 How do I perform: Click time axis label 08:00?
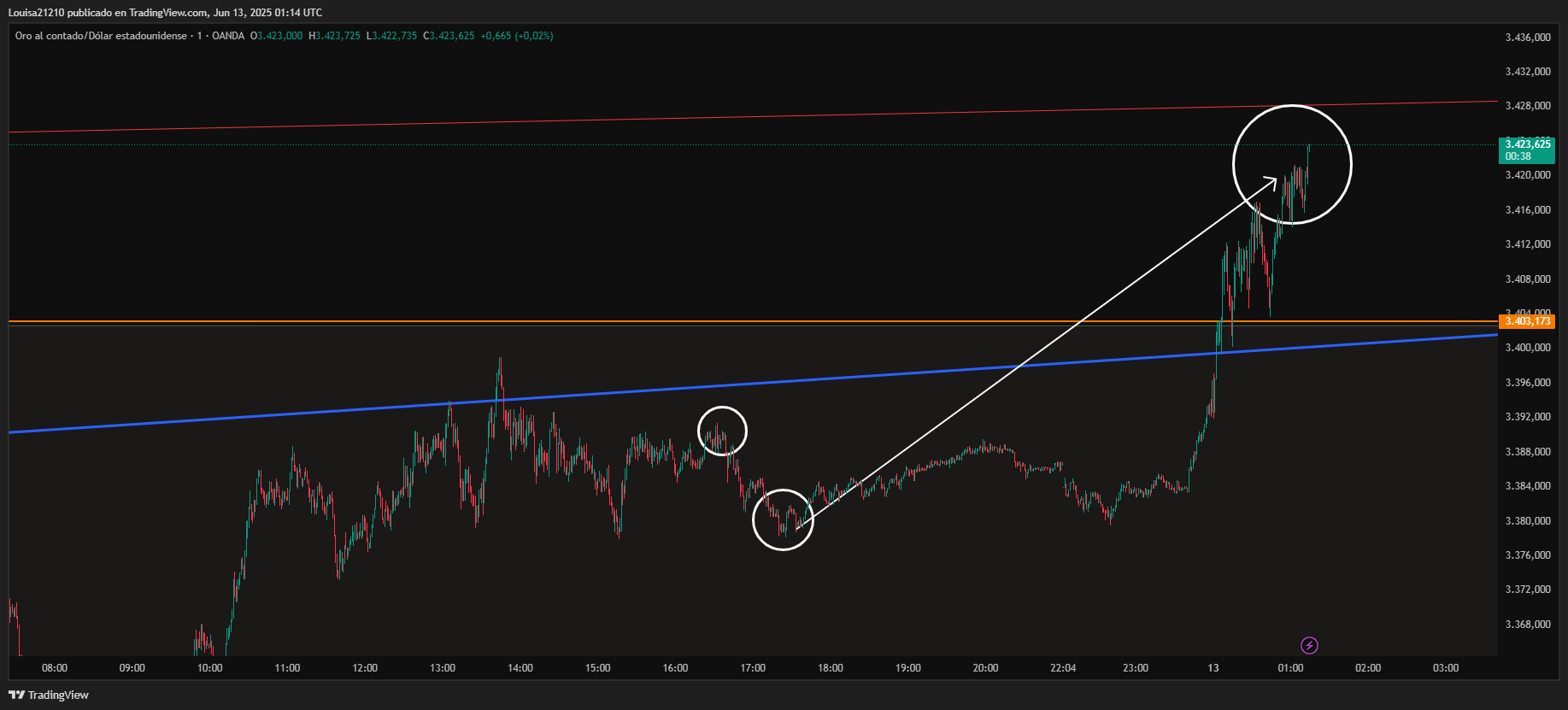pyautogui.click(x=55, y=668)
